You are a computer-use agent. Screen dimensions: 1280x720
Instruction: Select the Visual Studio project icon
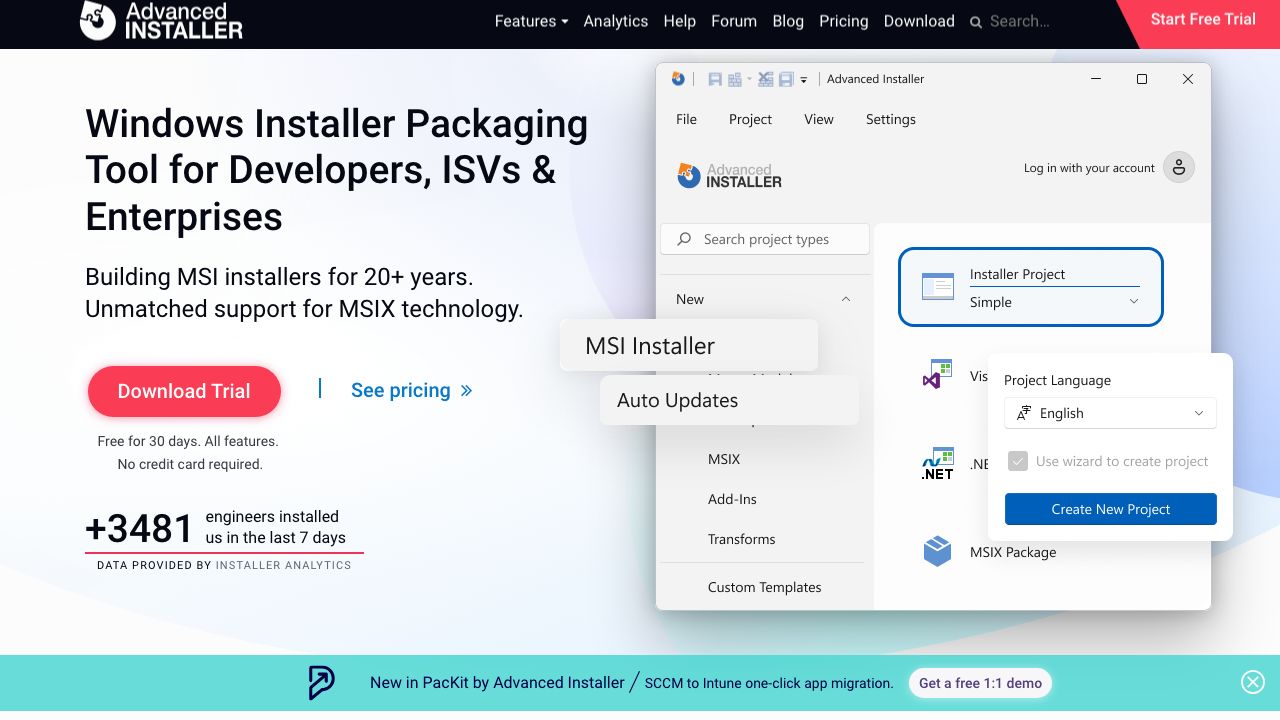[937, 375]
